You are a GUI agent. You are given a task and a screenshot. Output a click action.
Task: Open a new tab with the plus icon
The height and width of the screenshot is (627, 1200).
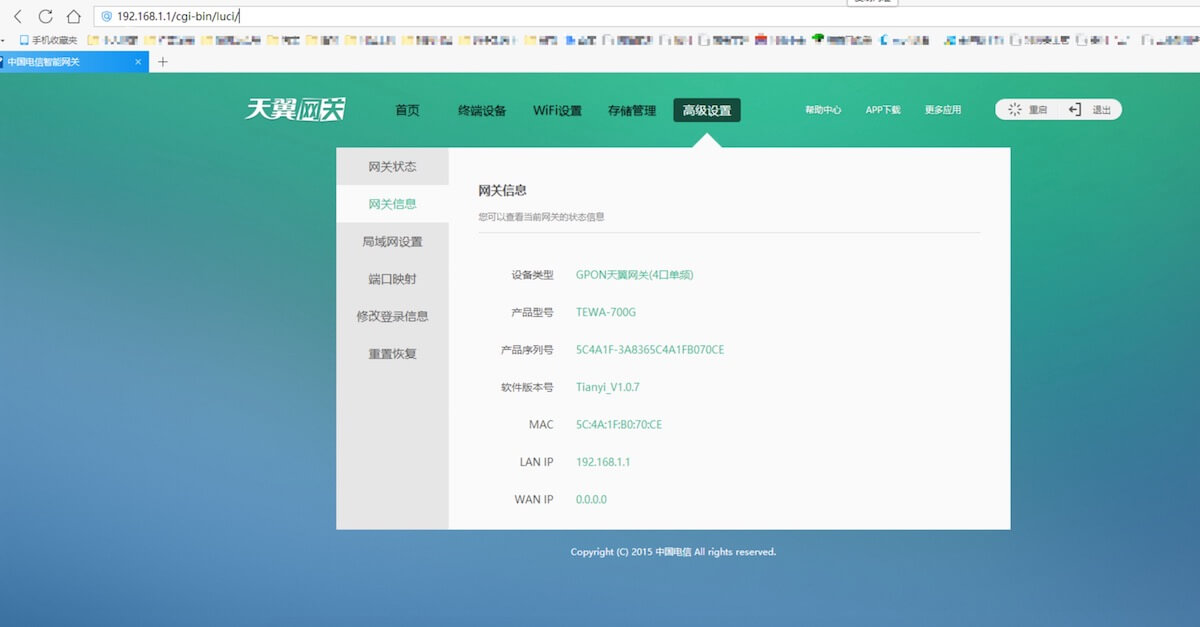163,60
